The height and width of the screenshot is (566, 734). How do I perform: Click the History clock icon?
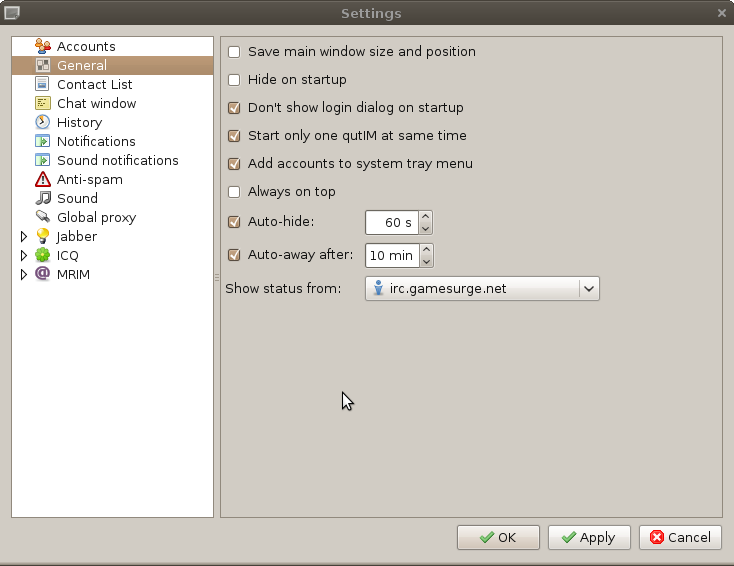click(x=43, y=122)
